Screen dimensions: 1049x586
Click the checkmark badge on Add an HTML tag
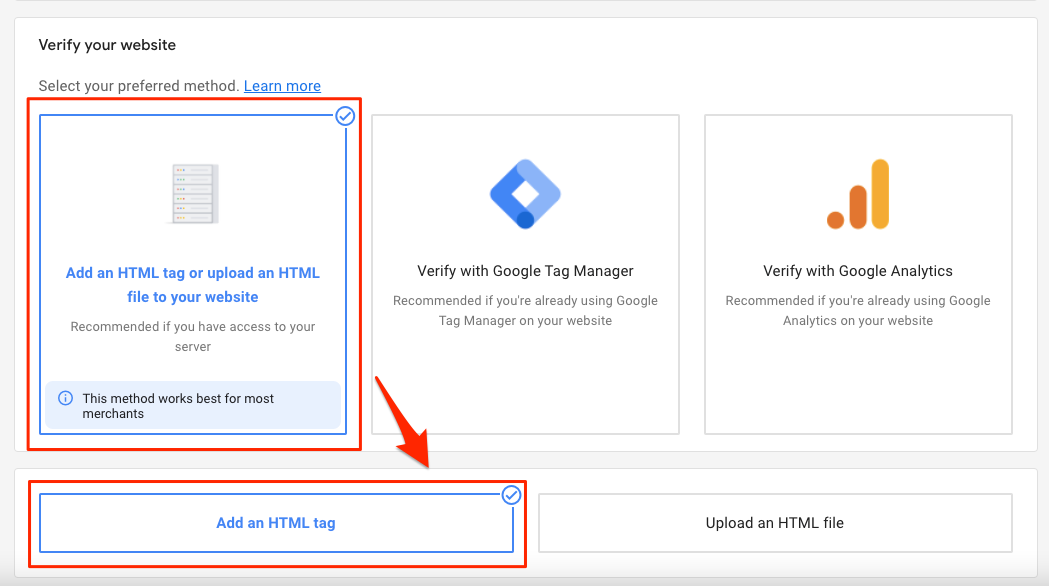tap(511, 495)
